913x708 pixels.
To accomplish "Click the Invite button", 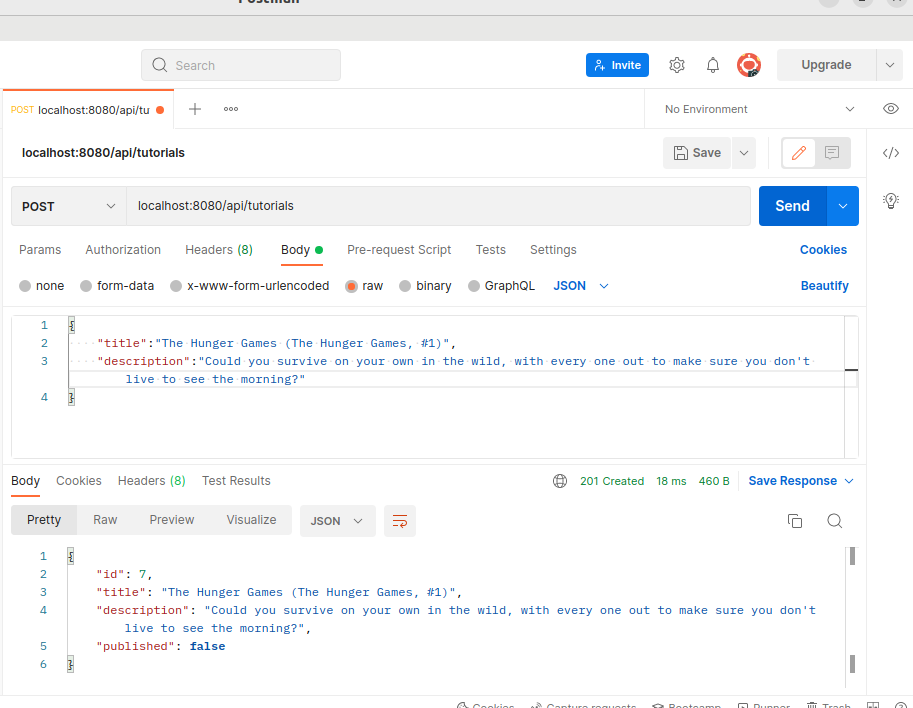I will (617, 65).
